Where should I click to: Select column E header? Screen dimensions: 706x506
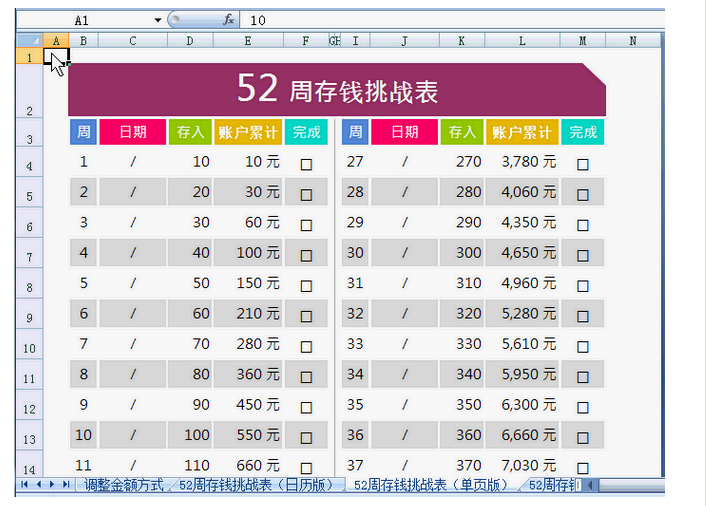[248, 41]
